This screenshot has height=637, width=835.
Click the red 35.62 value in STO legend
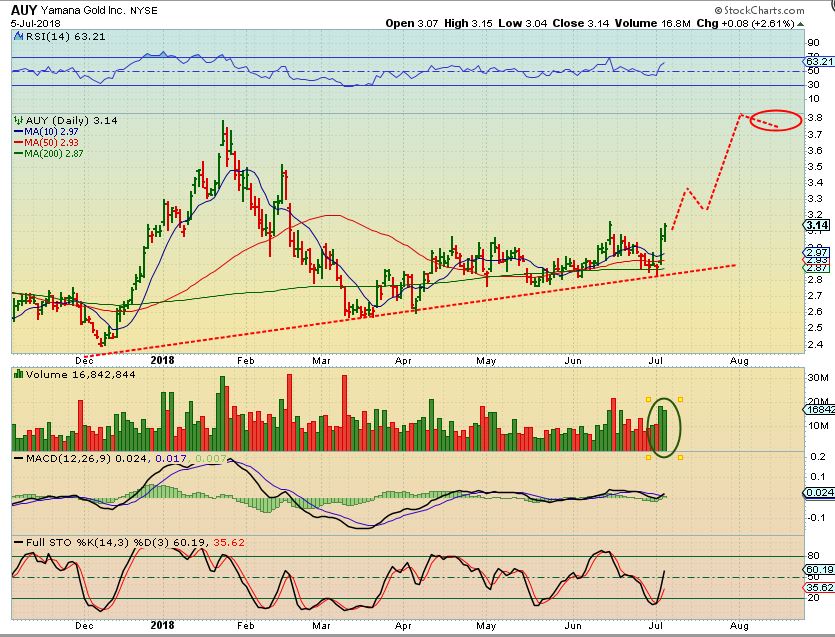229,542
